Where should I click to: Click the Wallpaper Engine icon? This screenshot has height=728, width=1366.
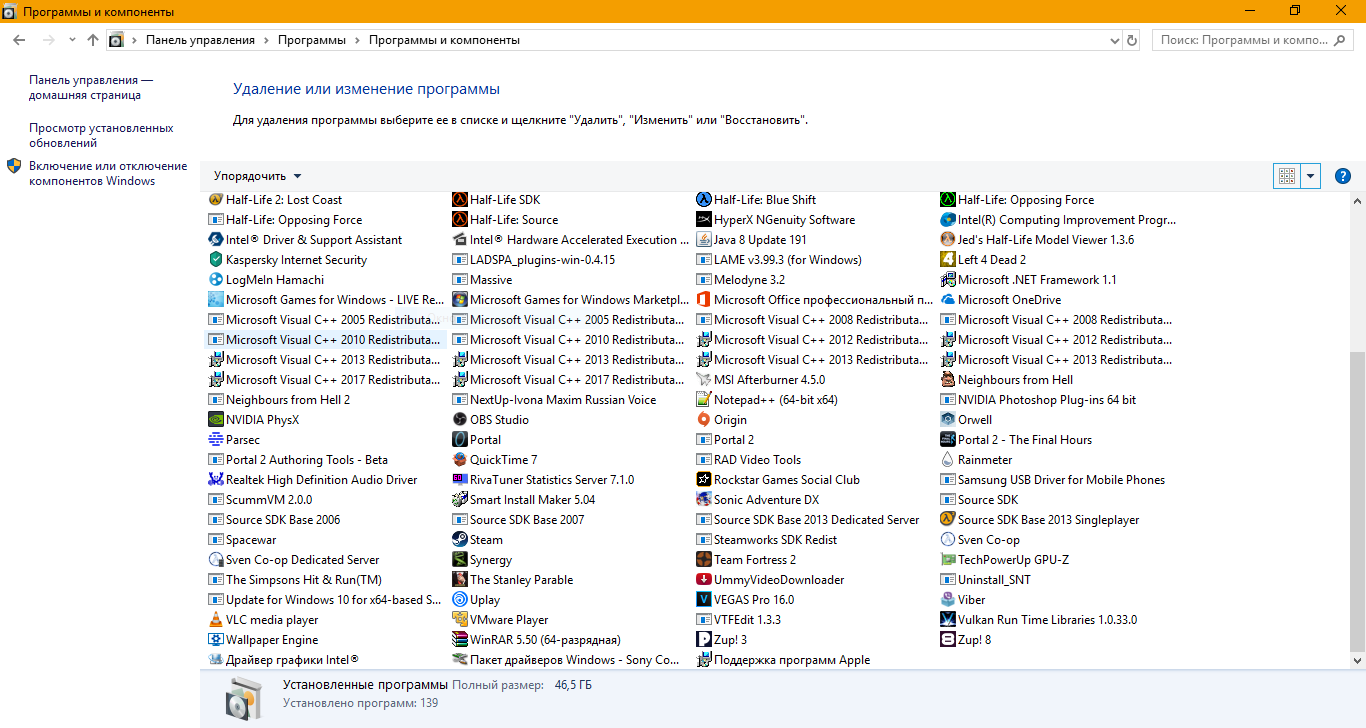pyautogui.click(x=215, y=640)
